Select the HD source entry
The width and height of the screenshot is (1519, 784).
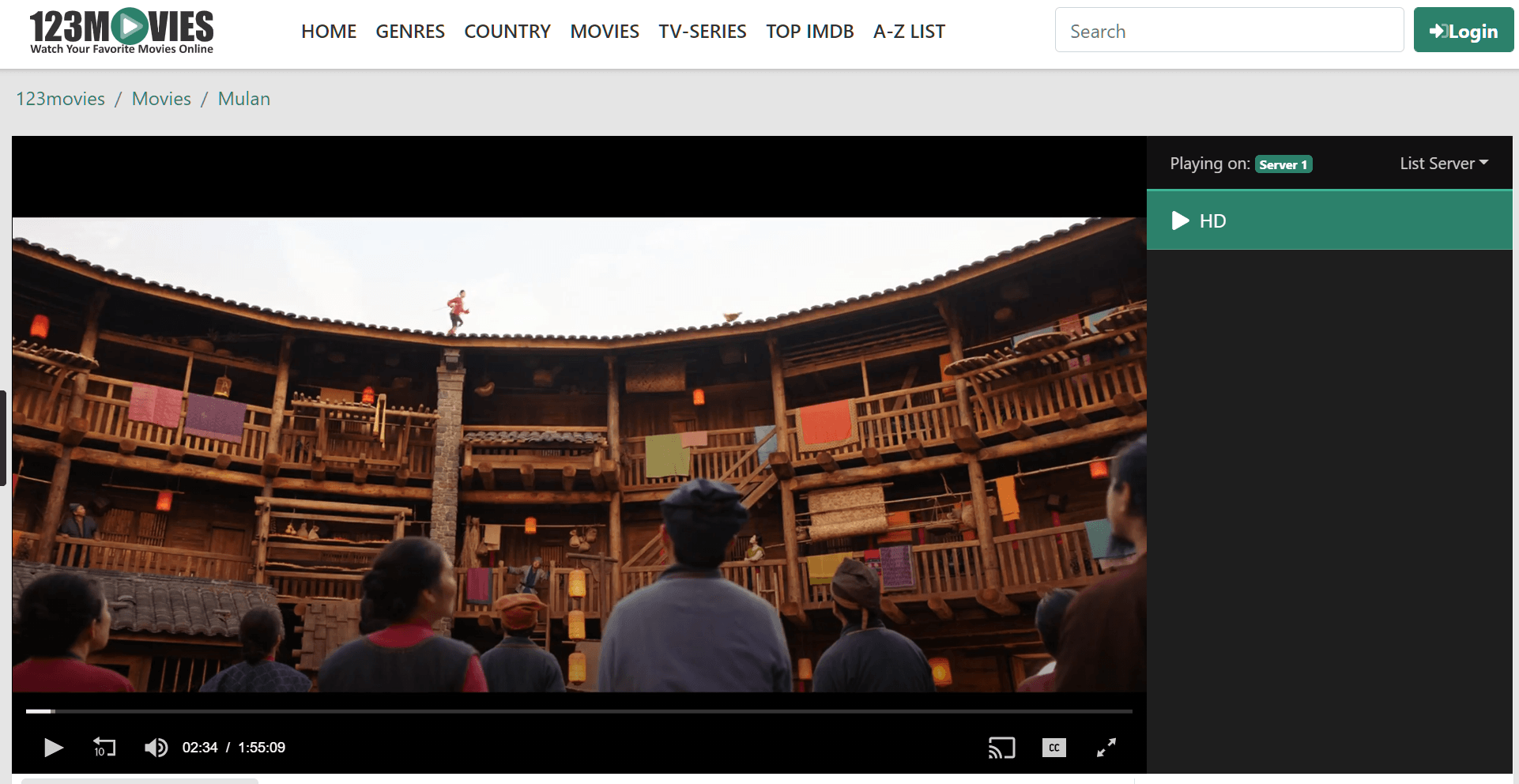click(x=1329, y=220)
